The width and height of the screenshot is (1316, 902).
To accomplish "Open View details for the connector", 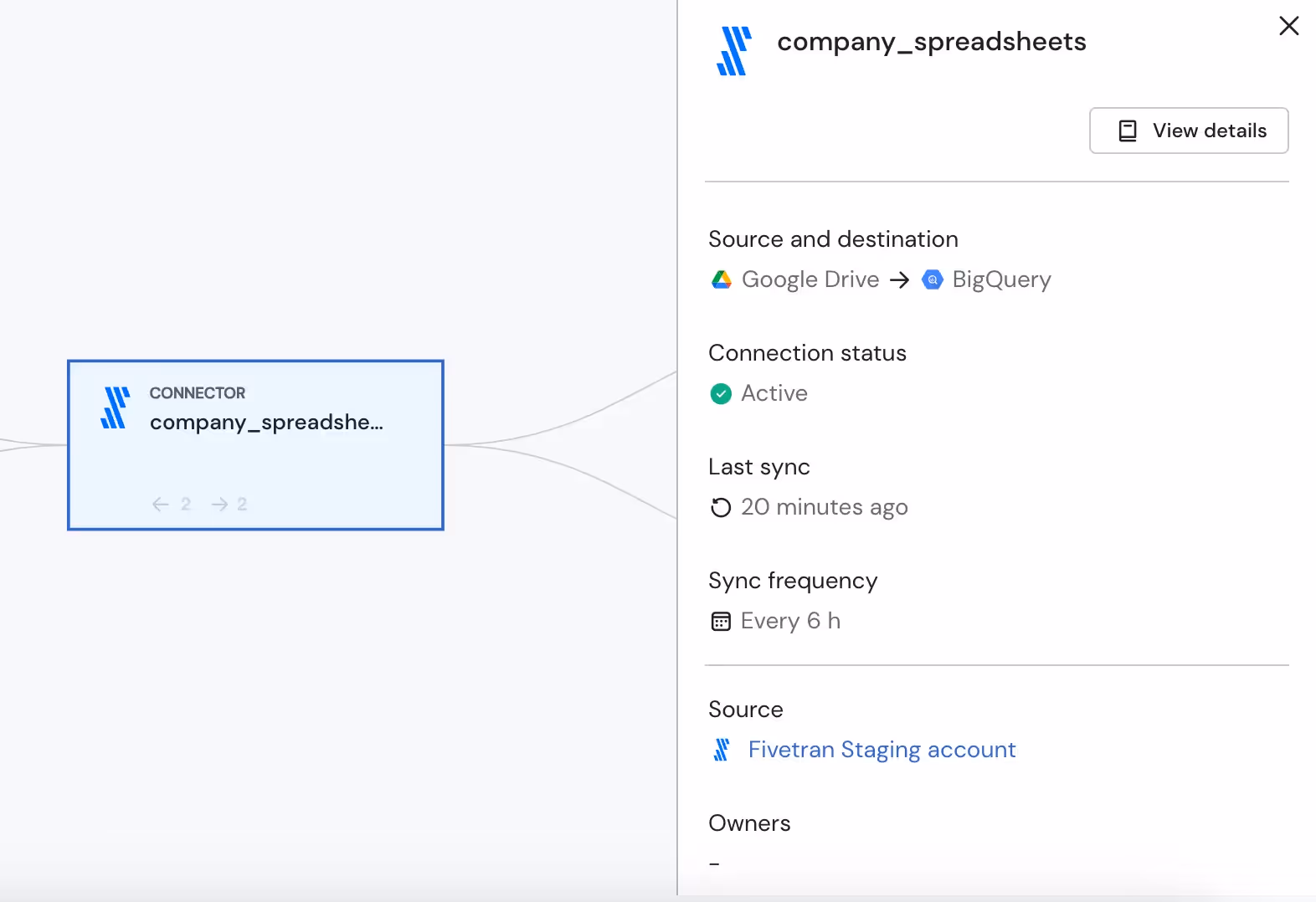I will coord(1189,131).
